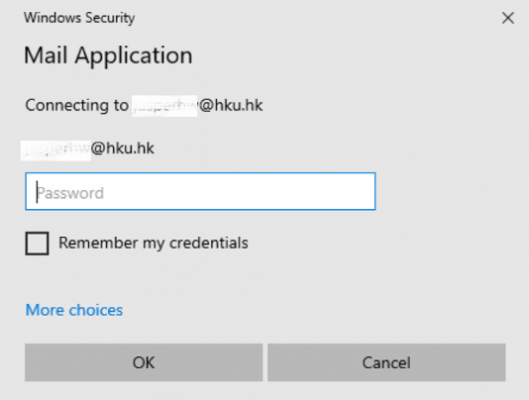
Task: Click the @hku.hk address in Connecting line
Action: click(231, 105)
